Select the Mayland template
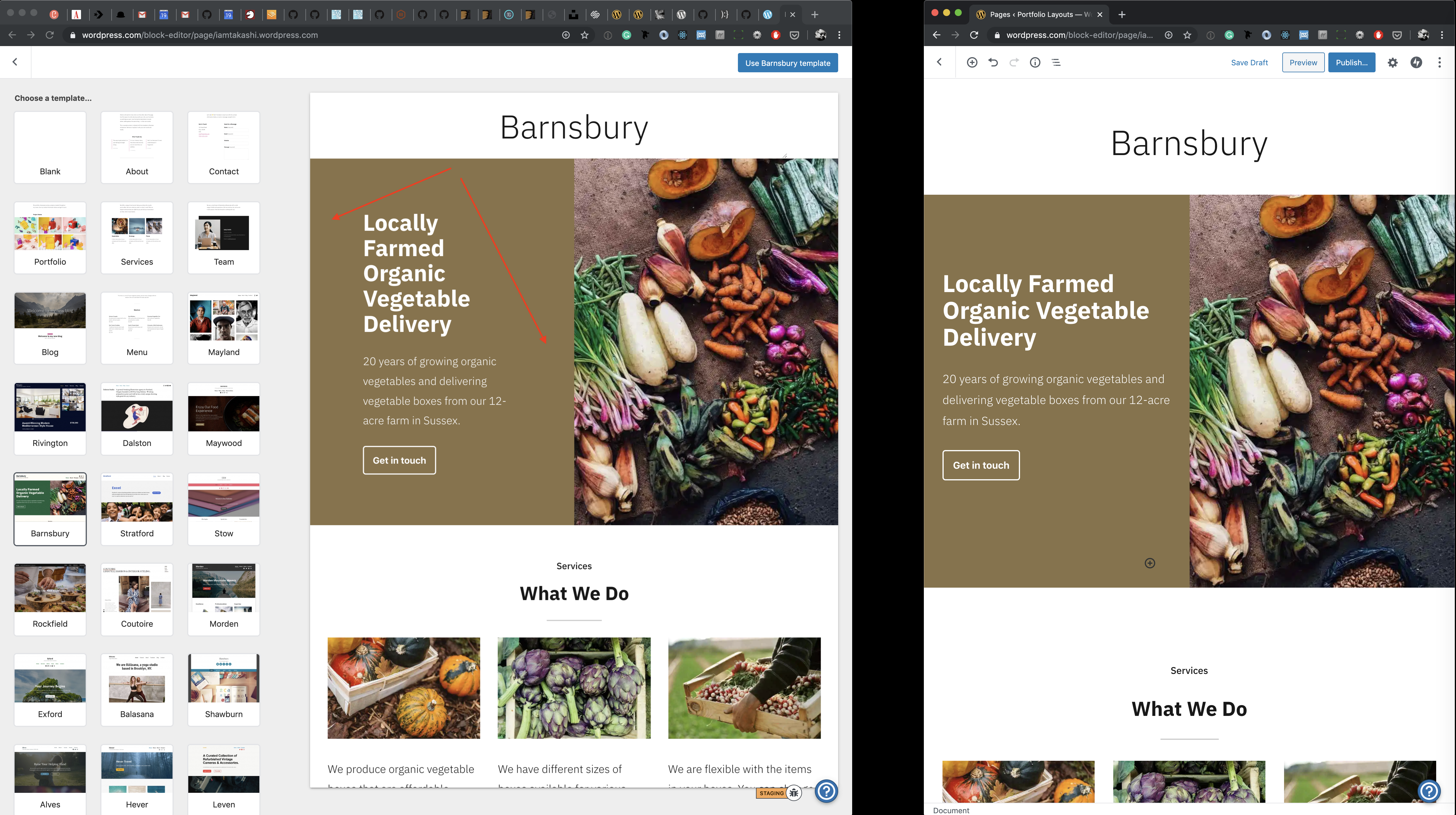The height and width of the screenshot is (815, 1456). pyautogui.click(x=224, y=328)
